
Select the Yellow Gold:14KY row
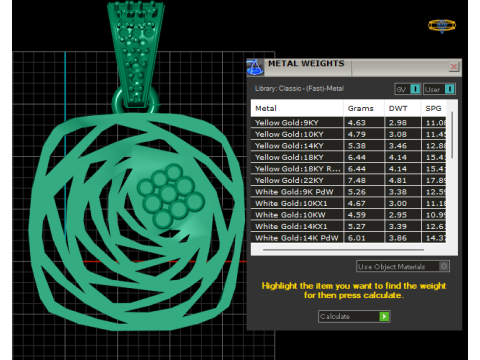click(349, 146)
